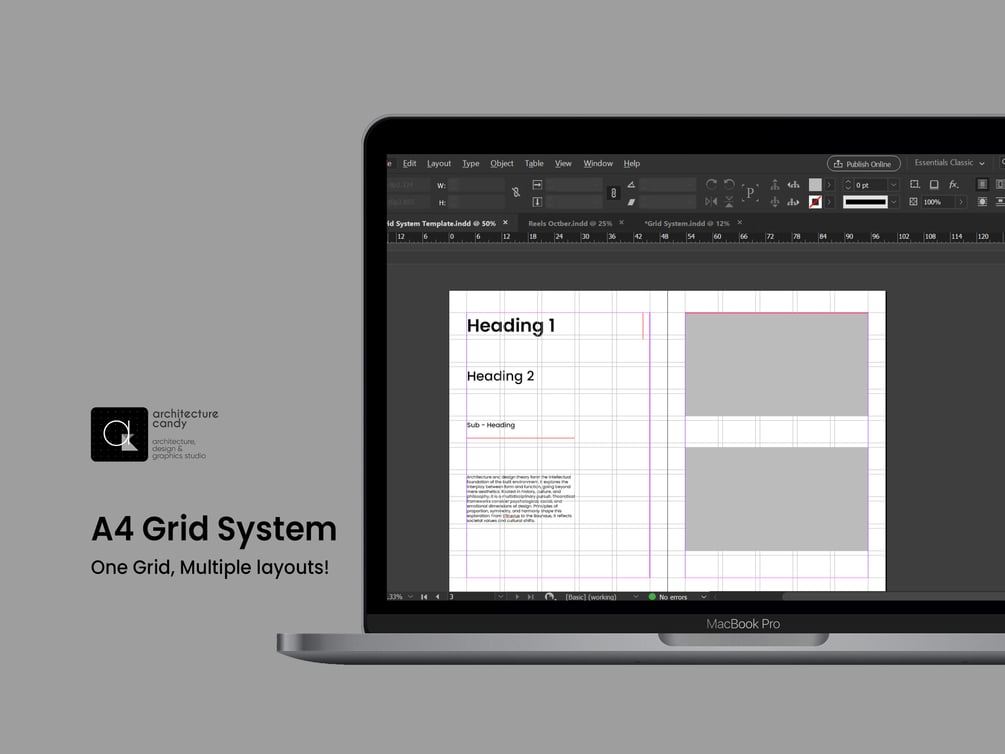Open the fx object effects menu
Screen dimensions: 1005x754
coord(954,185)
